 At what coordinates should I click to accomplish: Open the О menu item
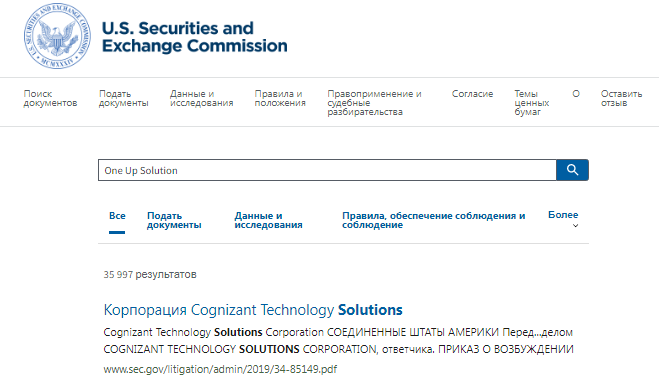(576, 94)
